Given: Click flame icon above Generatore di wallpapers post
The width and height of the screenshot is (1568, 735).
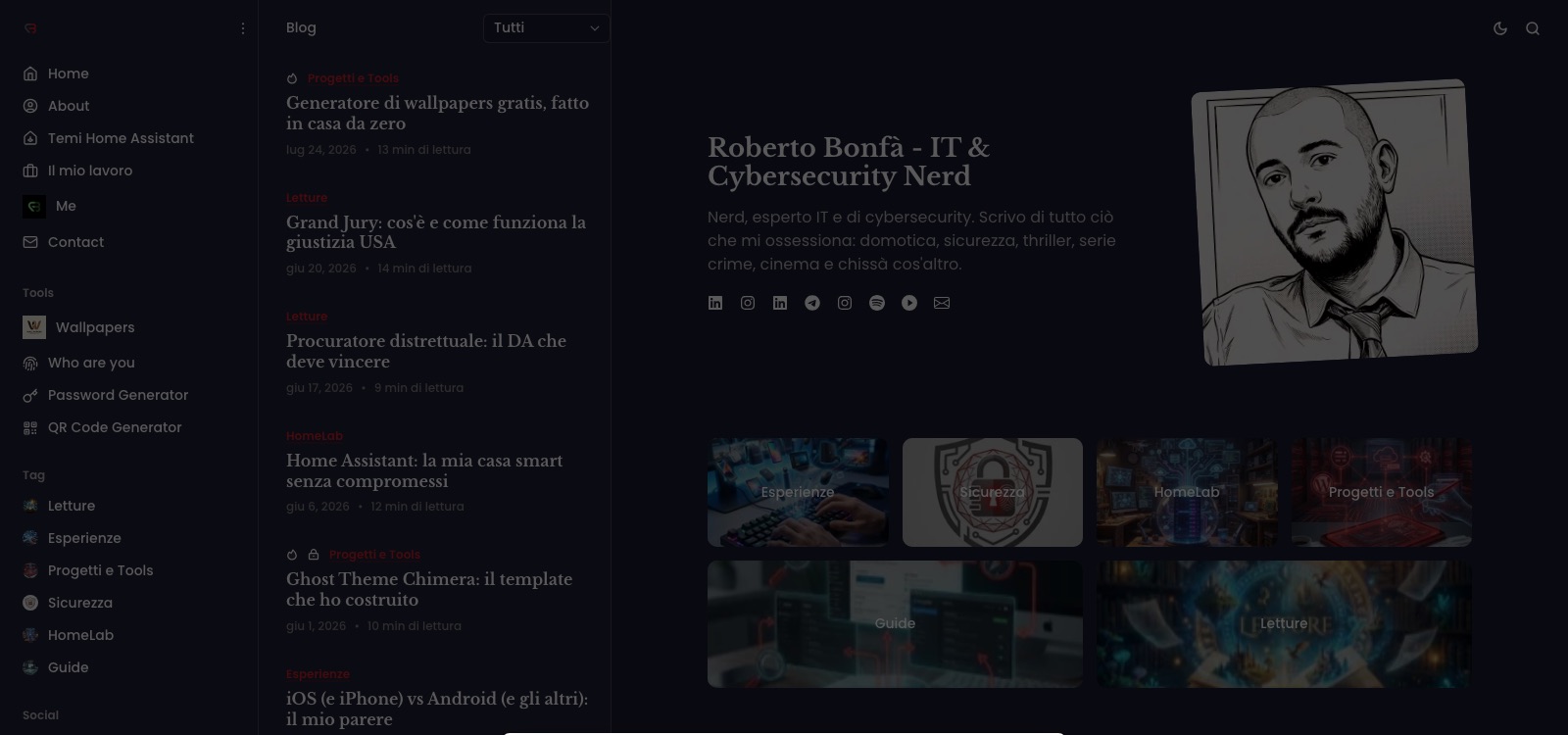Looking at the screenshot, I should 292,78.
